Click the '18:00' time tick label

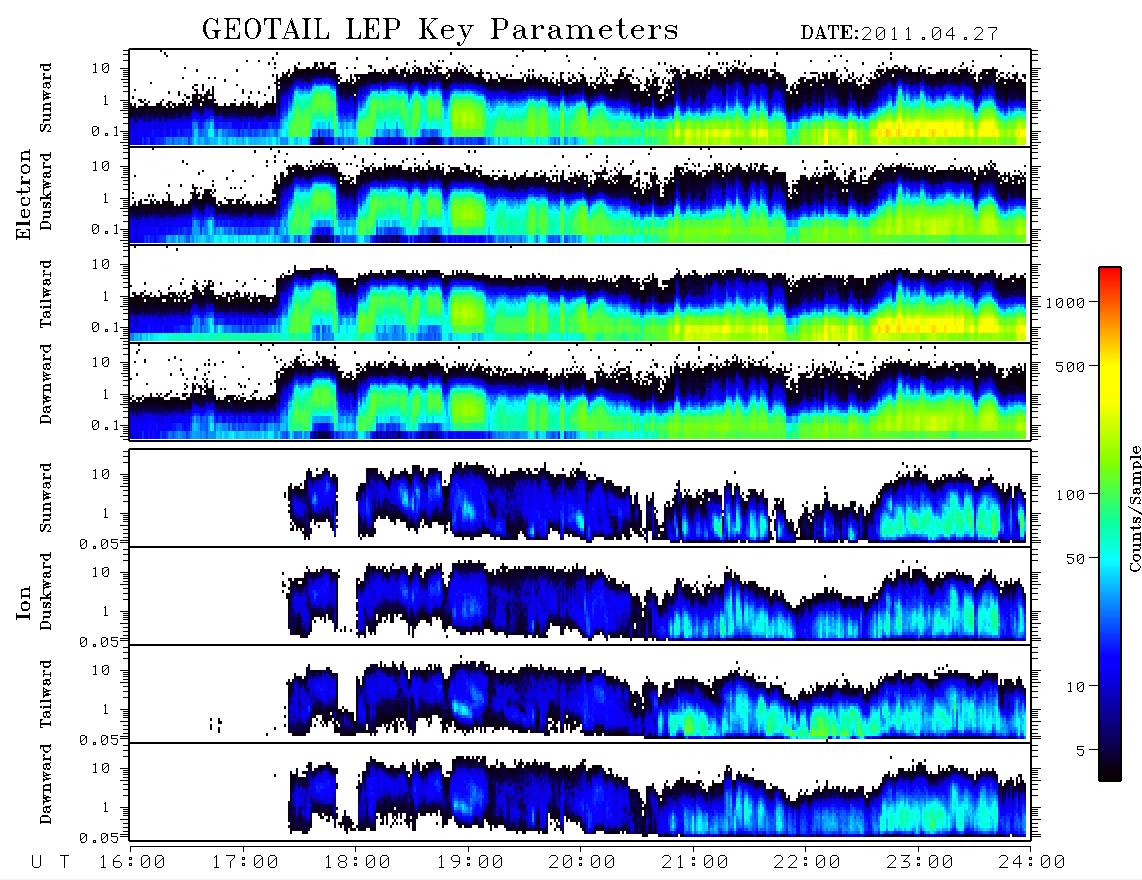[357, 862]
